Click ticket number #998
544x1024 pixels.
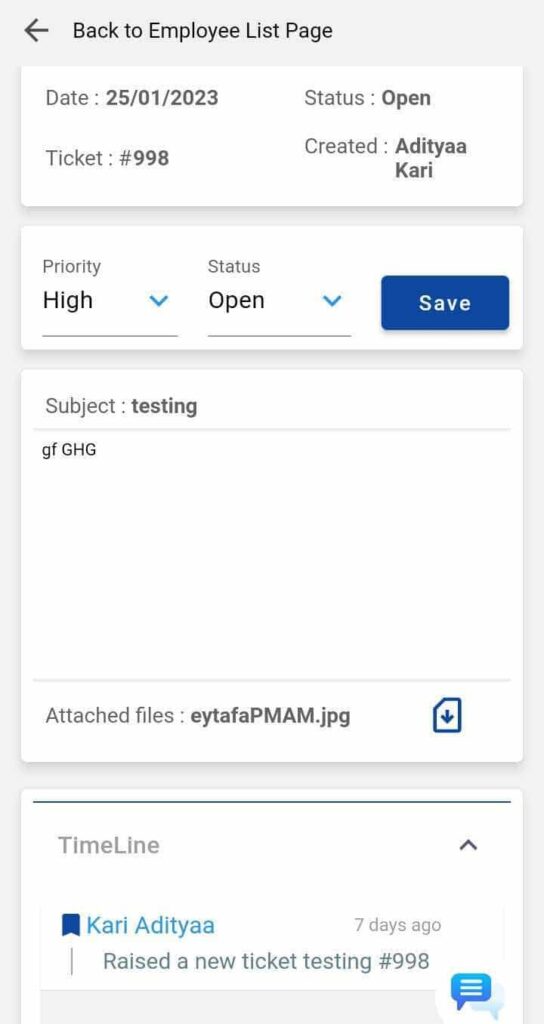144,158
